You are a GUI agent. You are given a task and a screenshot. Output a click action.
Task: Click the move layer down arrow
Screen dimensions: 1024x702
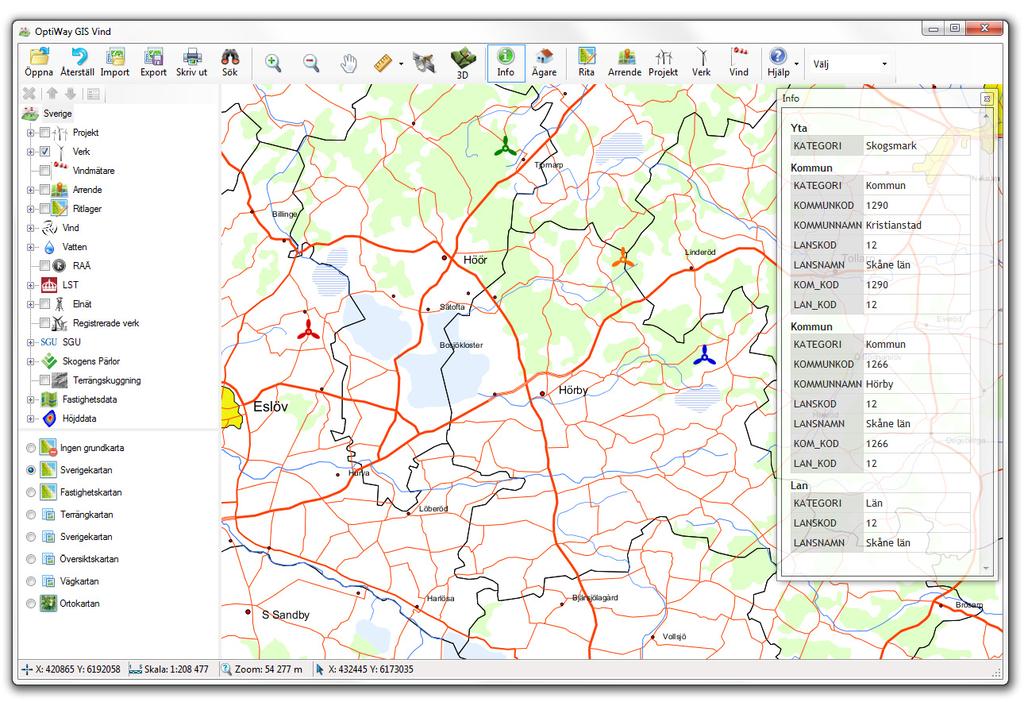[70, 93]
